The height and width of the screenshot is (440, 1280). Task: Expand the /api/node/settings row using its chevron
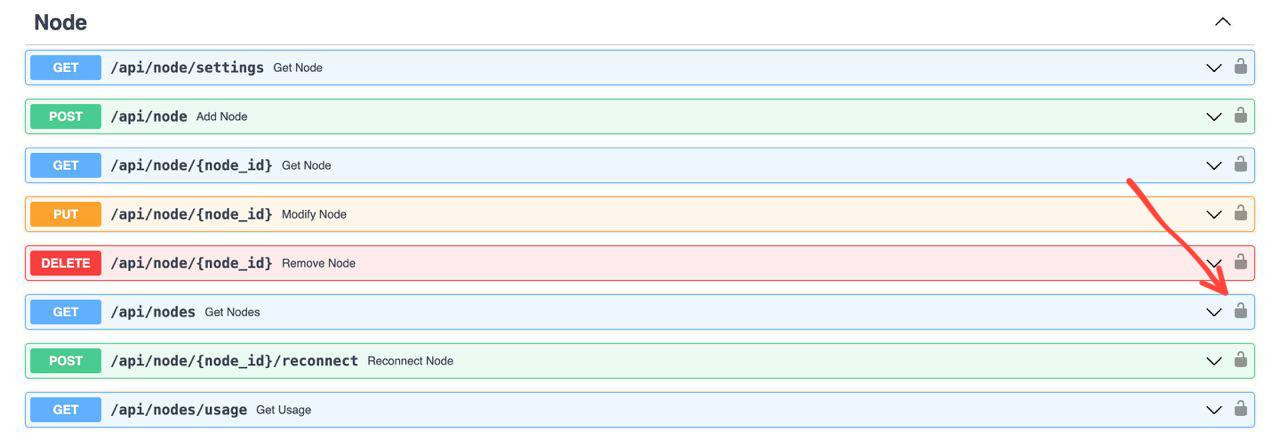pyautogui.click(x=1213, y=68)
